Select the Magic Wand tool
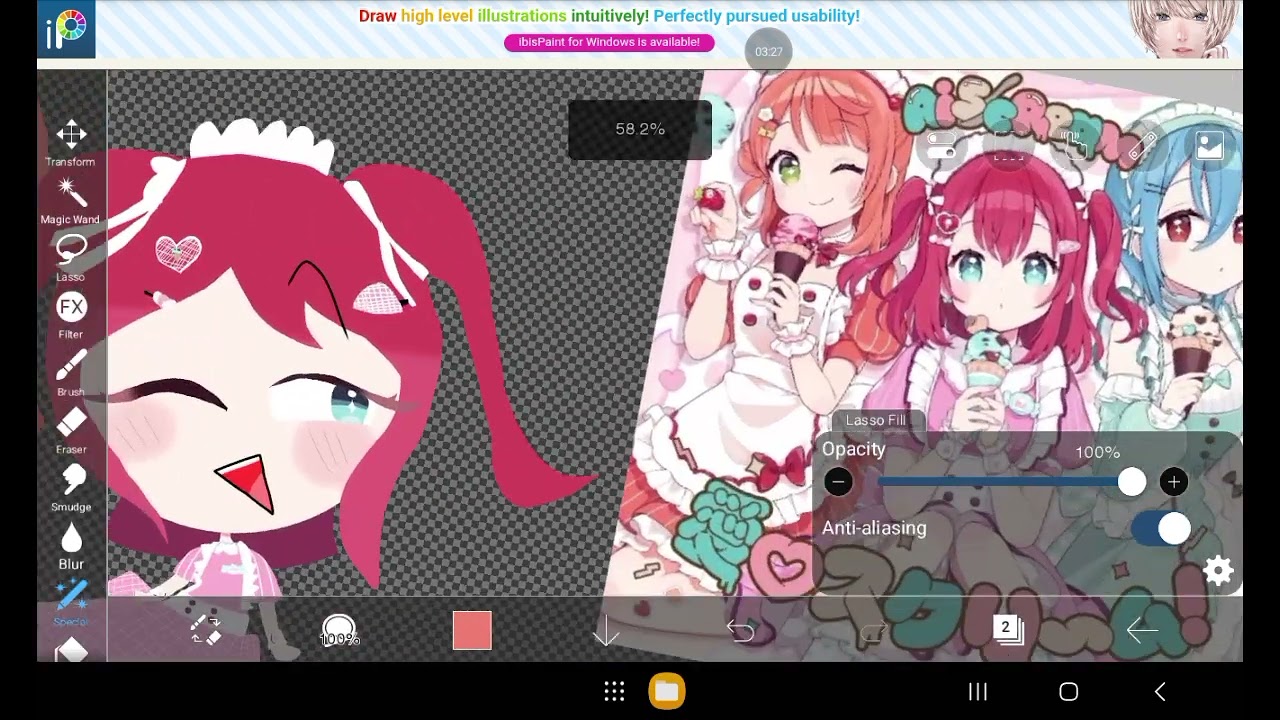1280x720 pixels. click(71, 200)
